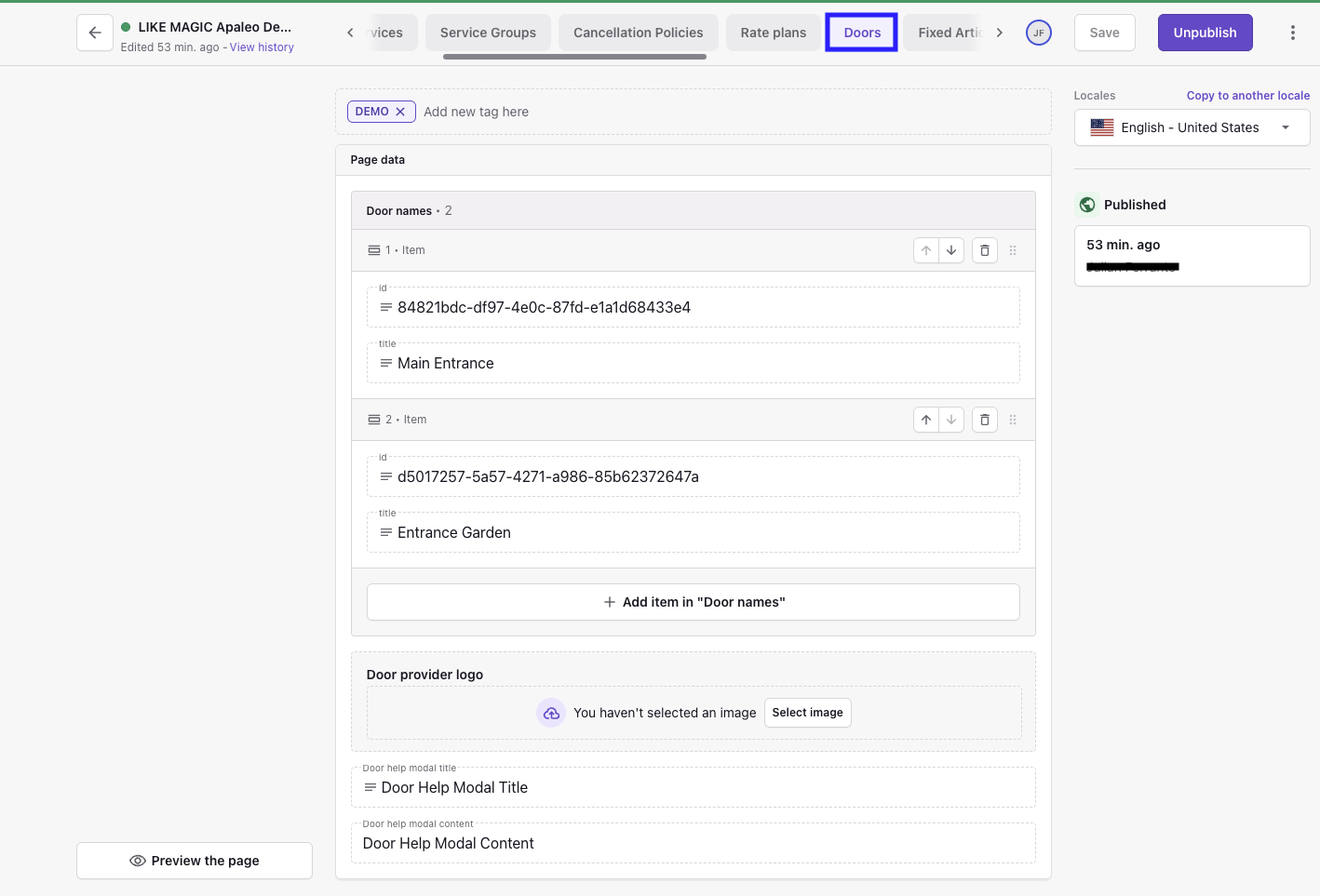
Task: Switch to the Rate plans tab
Action: point(773,33)
